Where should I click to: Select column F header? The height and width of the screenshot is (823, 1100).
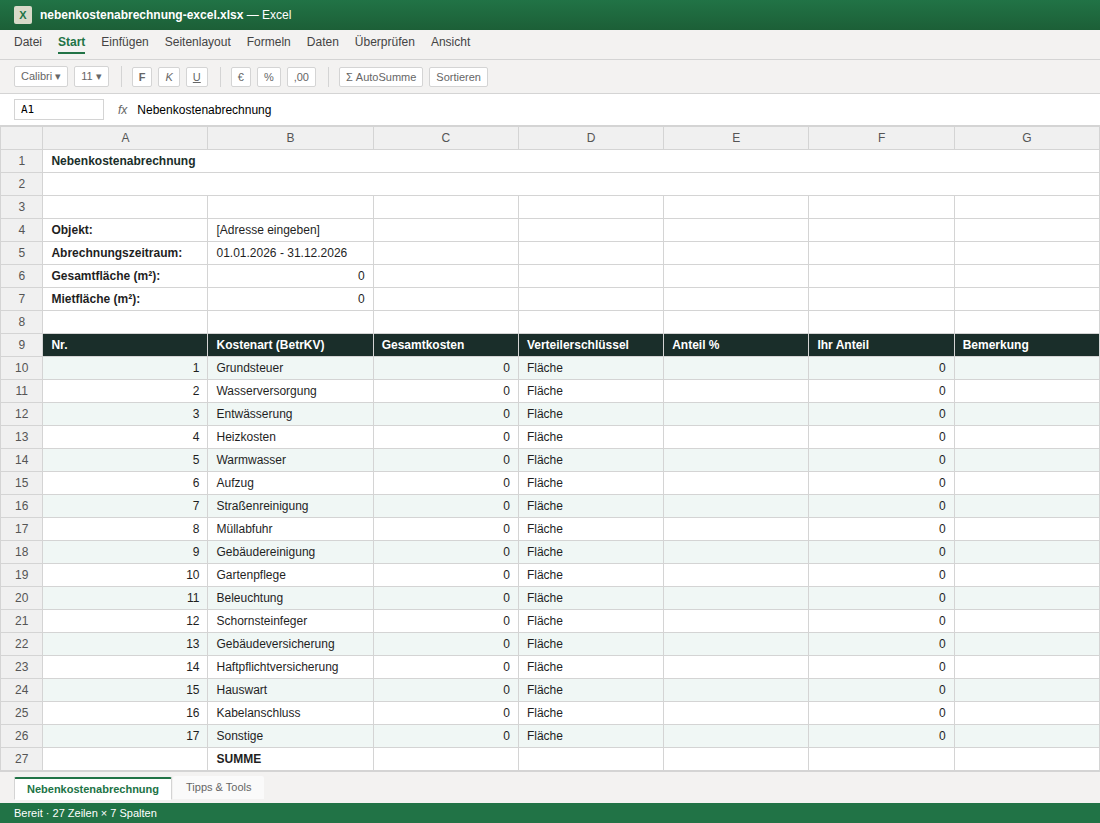pyautogui.click(x=881, y=138)
